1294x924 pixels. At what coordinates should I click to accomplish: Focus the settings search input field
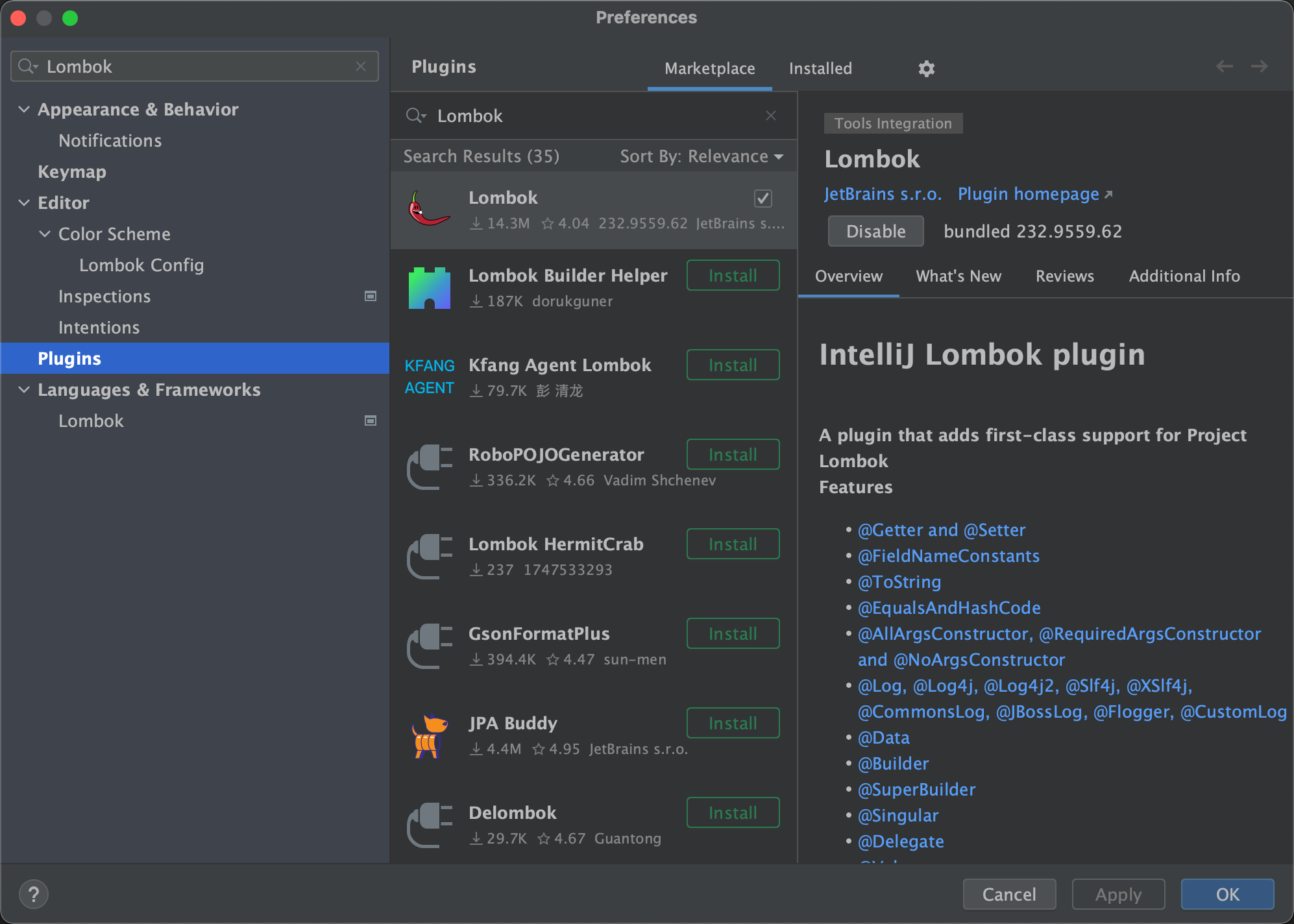pos(195,66)
